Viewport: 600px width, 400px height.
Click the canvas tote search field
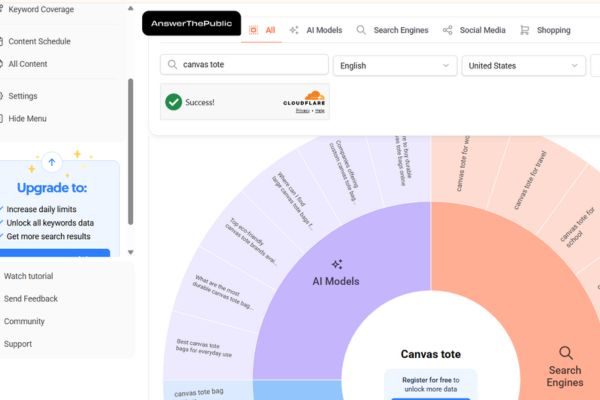(x=245, y=65)
